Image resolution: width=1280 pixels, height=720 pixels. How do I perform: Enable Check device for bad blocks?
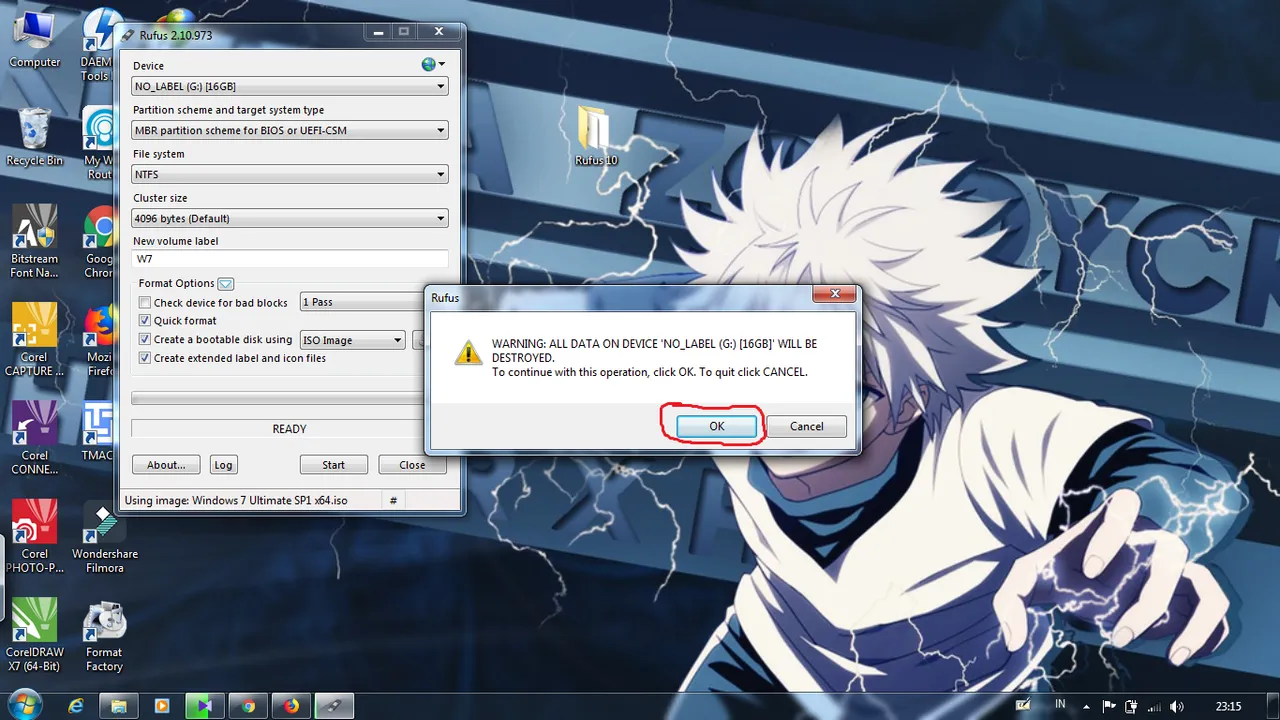tap(145, 302)
